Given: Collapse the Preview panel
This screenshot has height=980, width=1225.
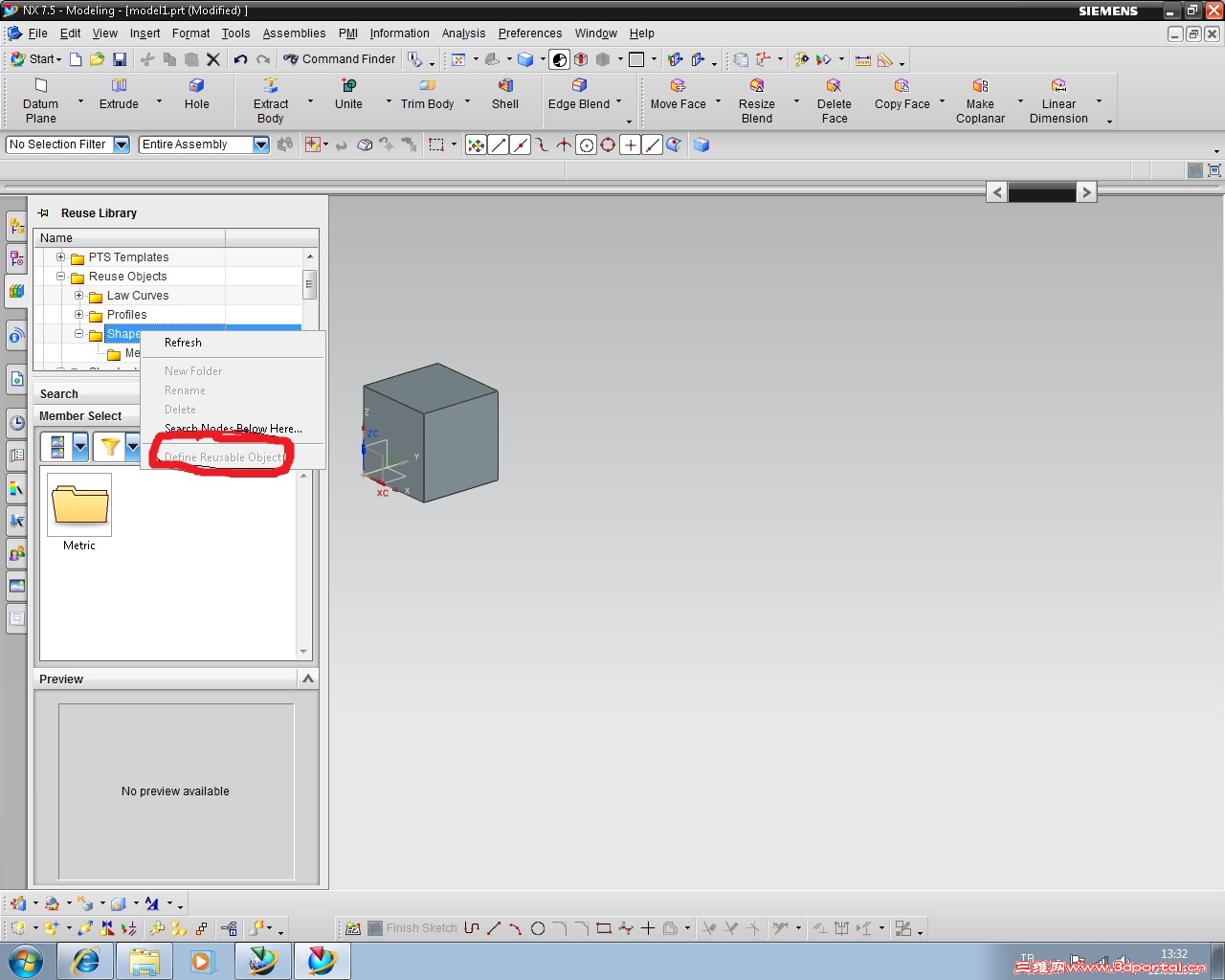Looking at the screenshot, I should click(x=308, y=679).
